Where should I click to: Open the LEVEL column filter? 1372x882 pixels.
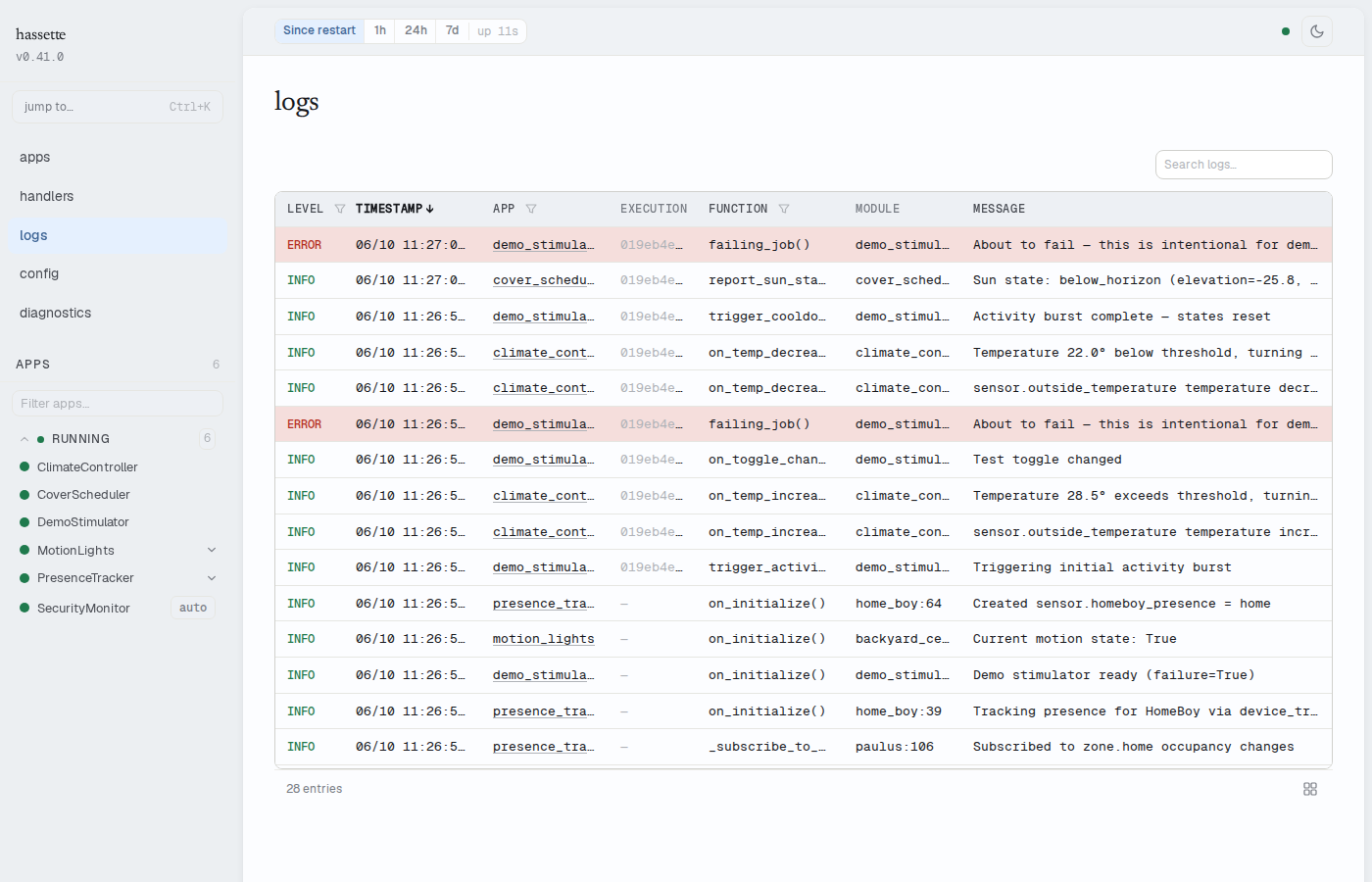(340, 209)
